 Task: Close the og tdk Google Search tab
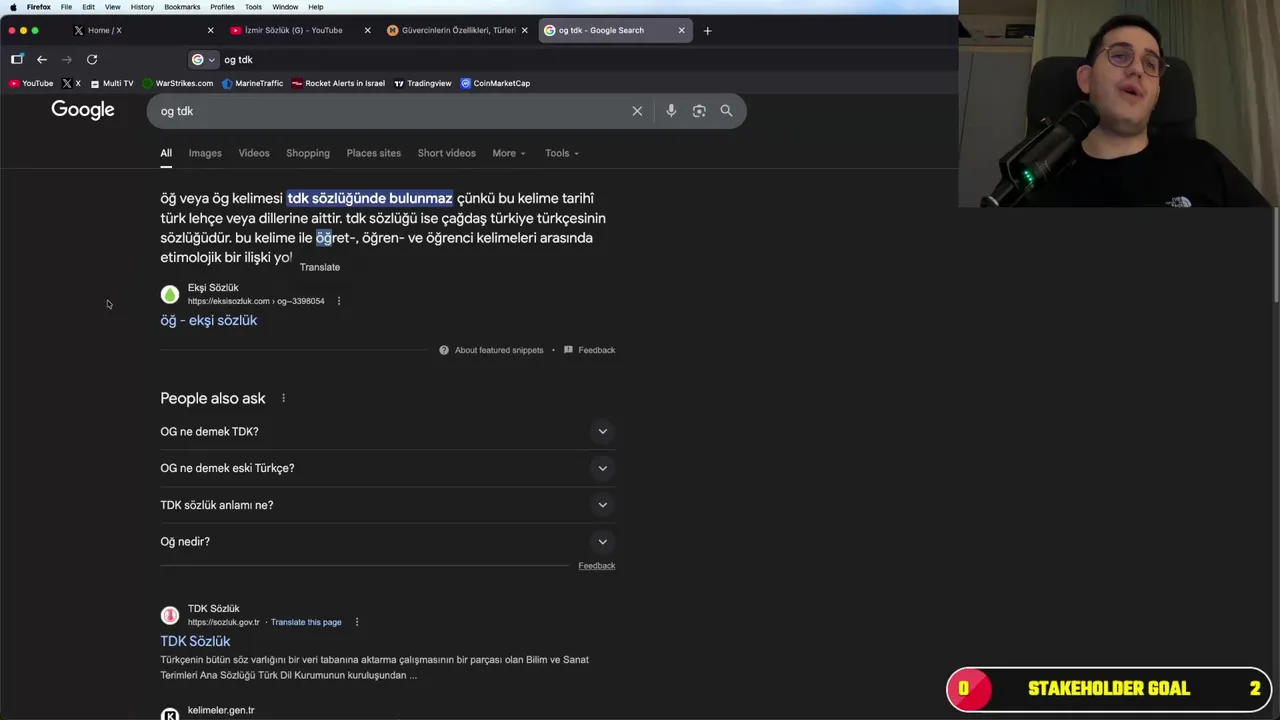pyautogui.click(x=682, y=30)
